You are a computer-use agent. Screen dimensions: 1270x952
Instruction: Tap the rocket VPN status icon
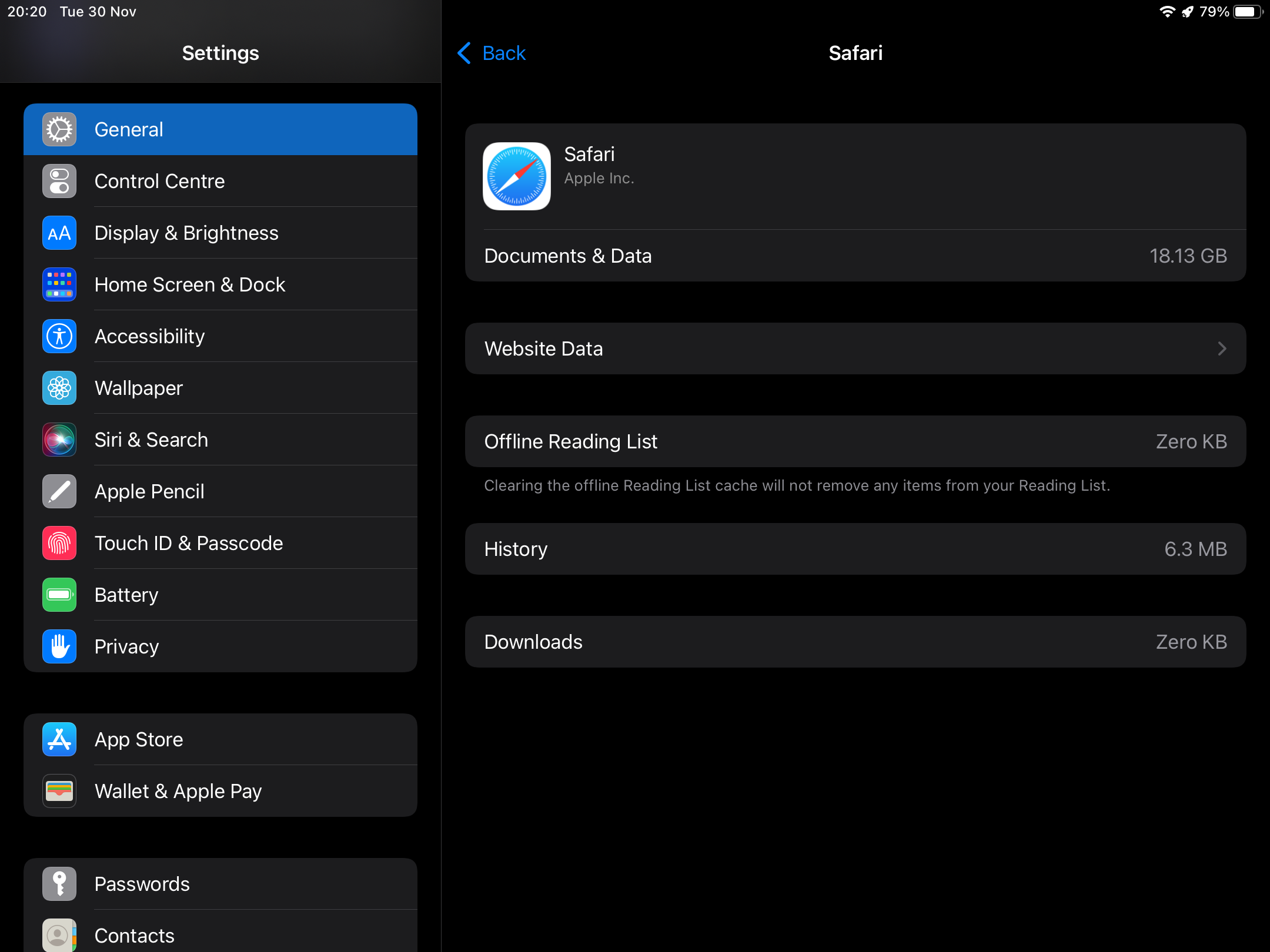pos(1188,12)
